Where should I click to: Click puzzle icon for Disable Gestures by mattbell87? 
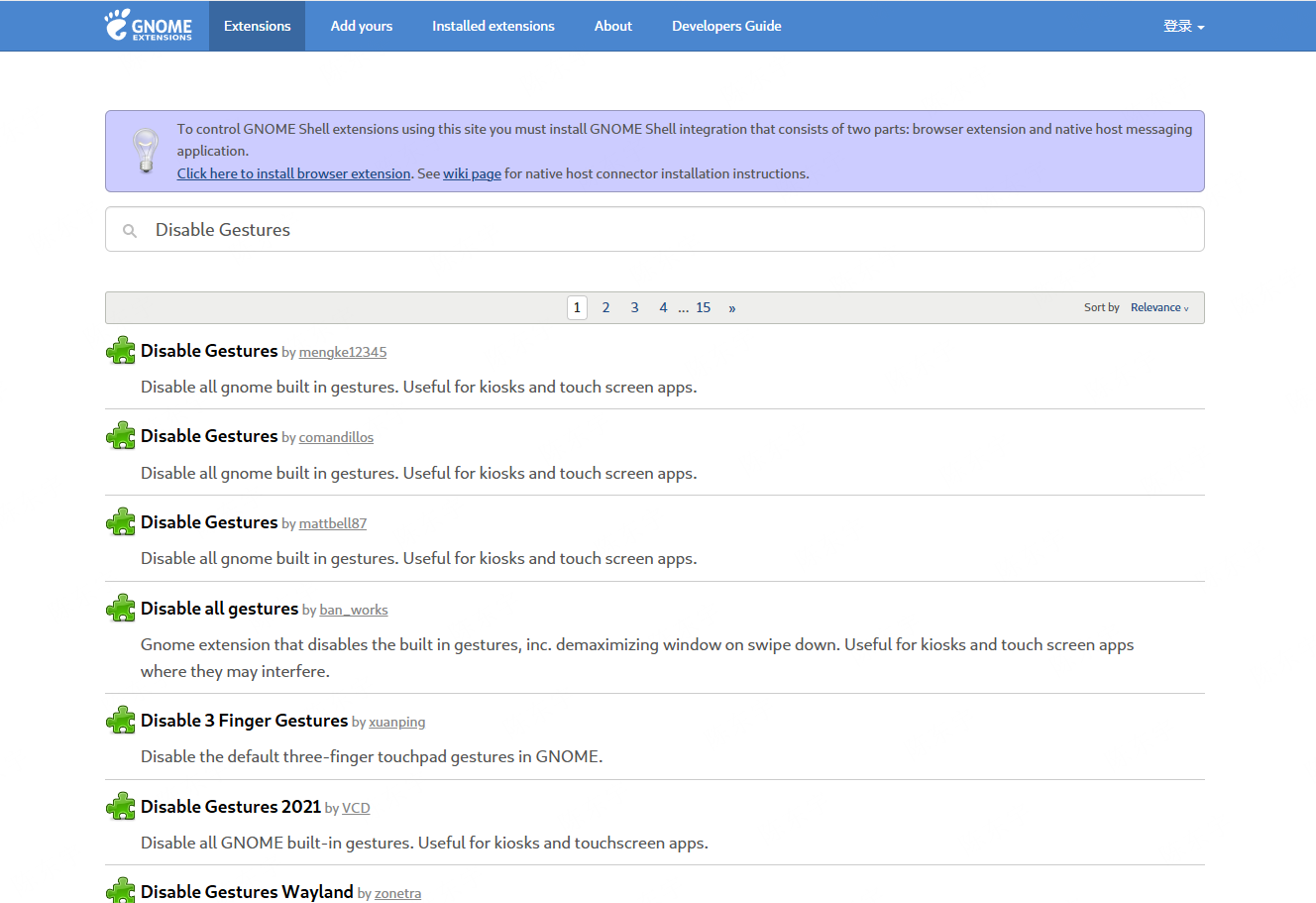tap(121, 522)
